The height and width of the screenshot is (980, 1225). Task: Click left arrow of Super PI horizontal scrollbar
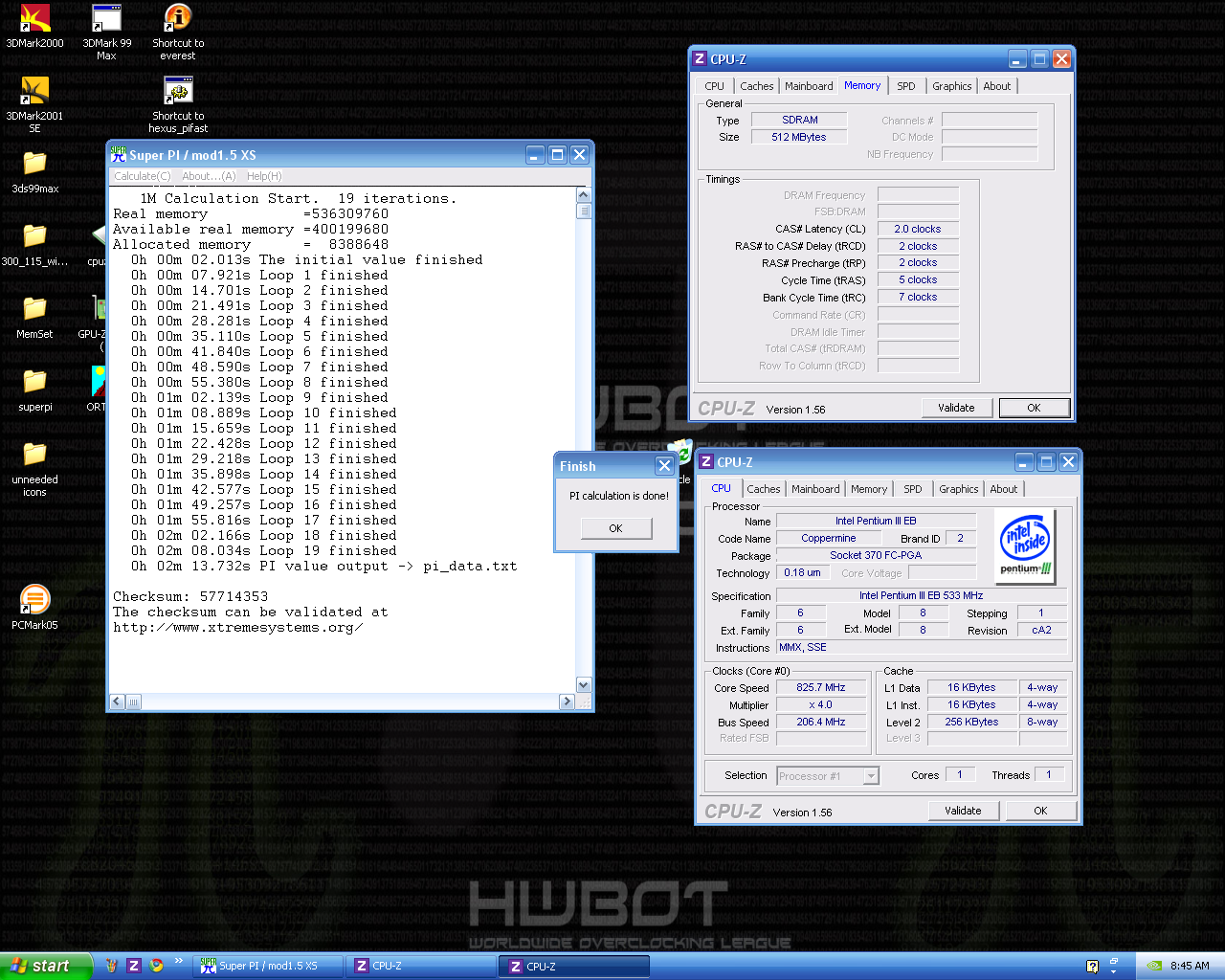coord(117,702)
